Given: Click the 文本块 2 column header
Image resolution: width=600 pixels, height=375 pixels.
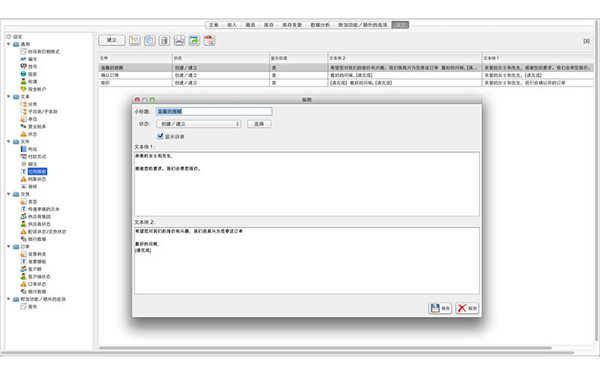Looking at the screenshot, I should pos(404,58).
